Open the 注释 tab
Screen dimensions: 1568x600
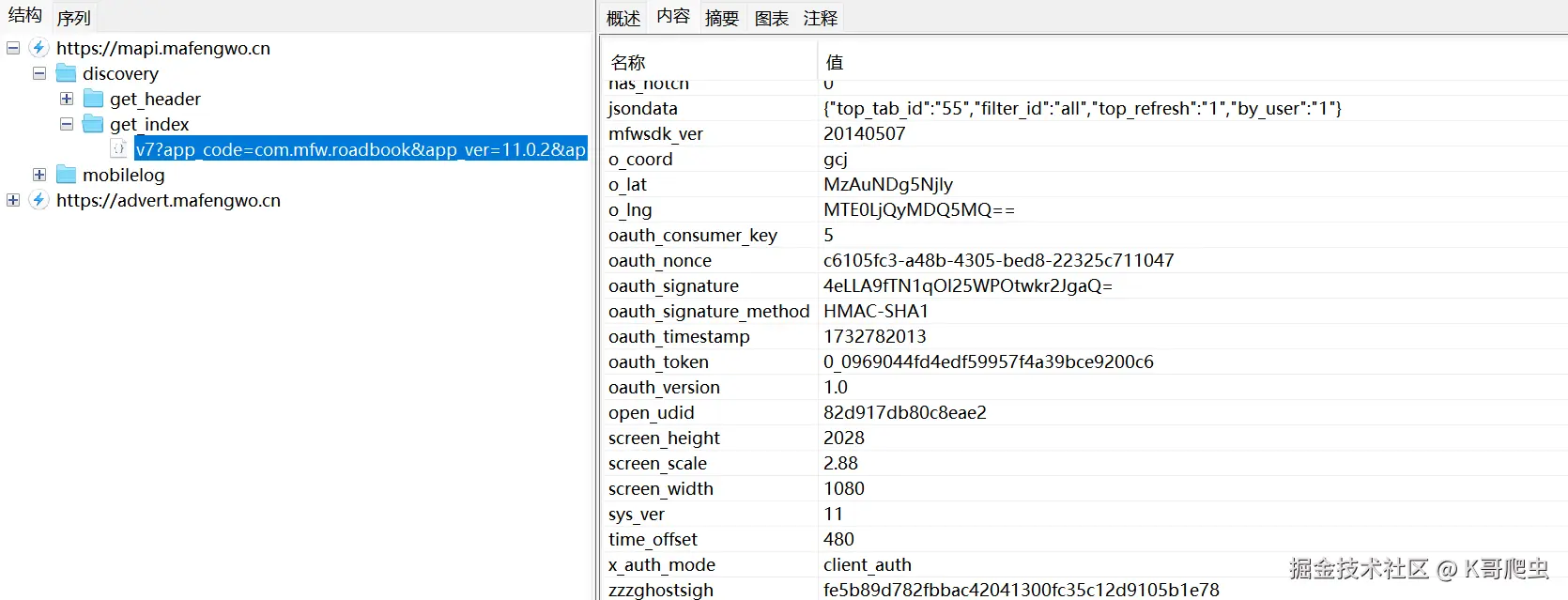821,18
